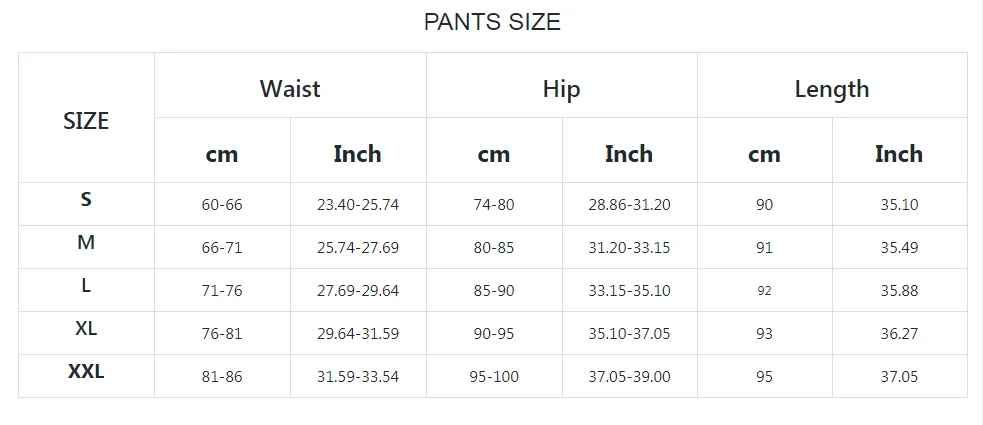
Task: Click waist cell 60-66
Action: click(x=223, y=204)
